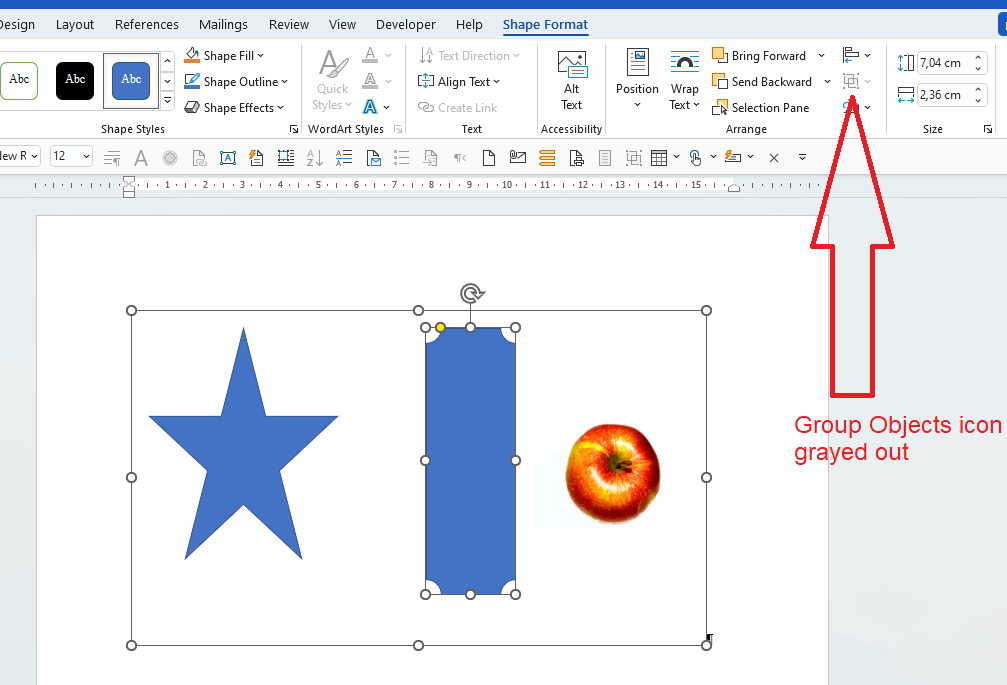The image size is (1007, 685).
Task: Open the WordArt Styles dialog launcher
Action: tap(398, 129)
